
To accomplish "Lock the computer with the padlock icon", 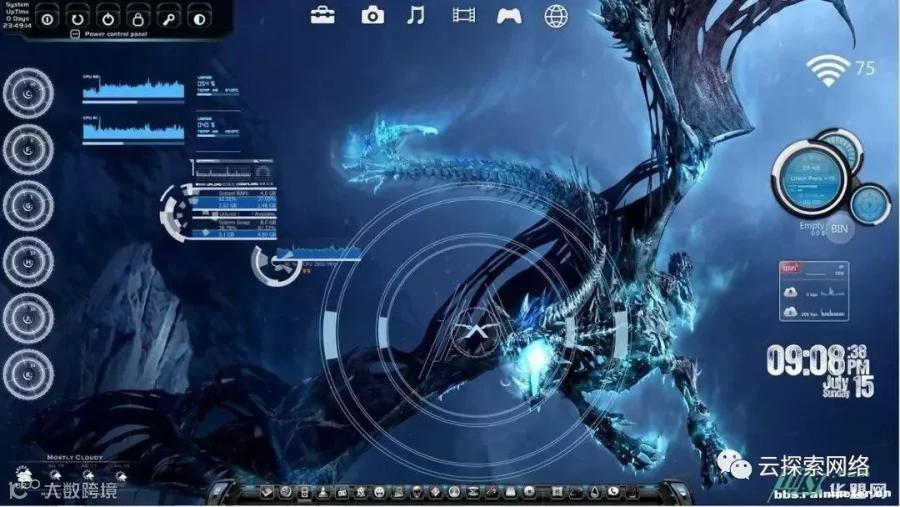I will pyautogui.click(x=138, y=18).
